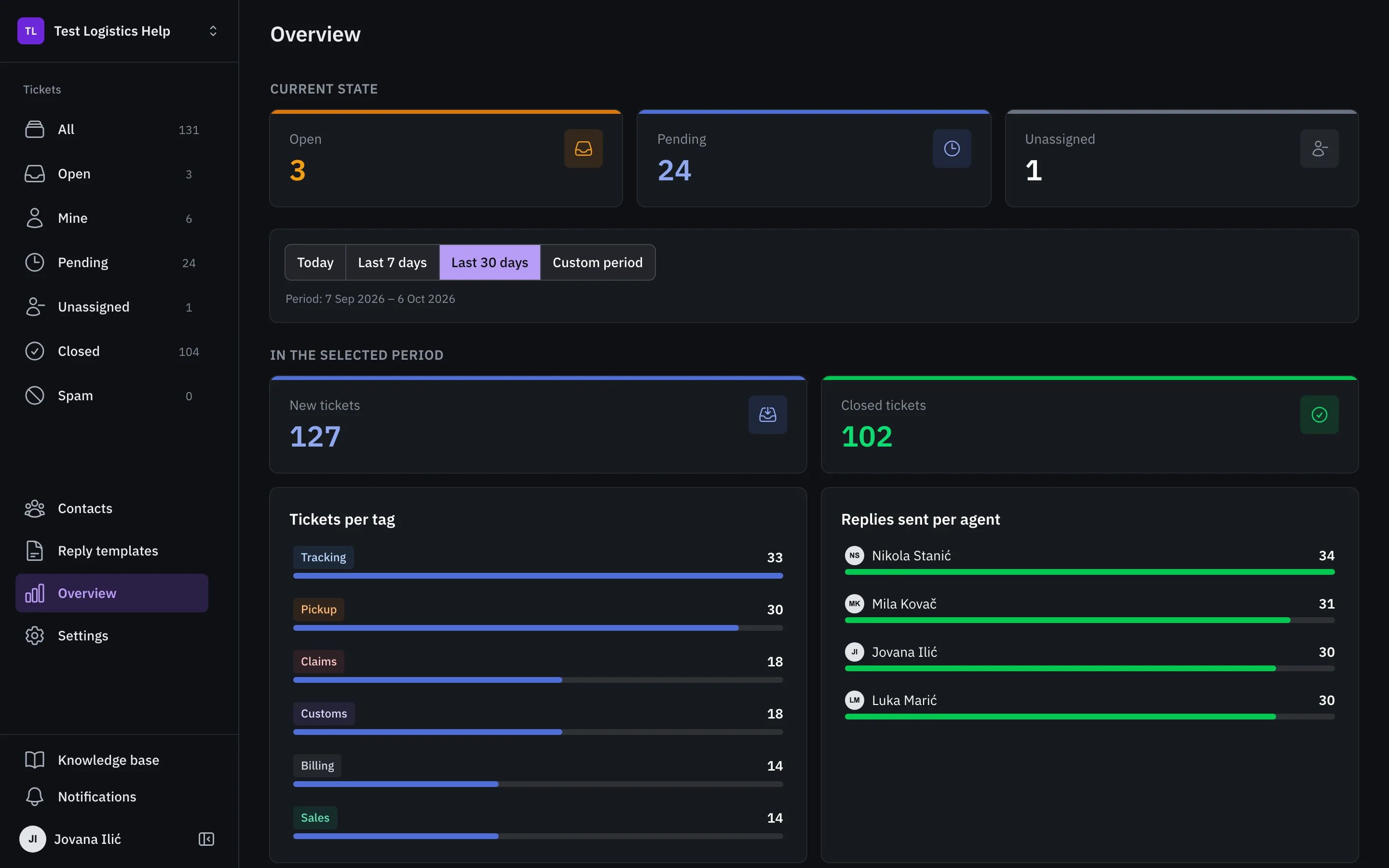
Task: Click the New tickets 127 value
Action: point(315,436)
